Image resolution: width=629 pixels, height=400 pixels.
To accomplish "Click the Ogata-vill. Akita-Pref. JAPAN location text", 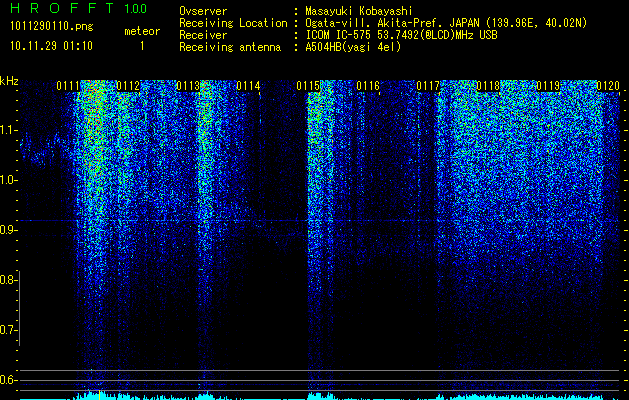I will click(446, 23).
